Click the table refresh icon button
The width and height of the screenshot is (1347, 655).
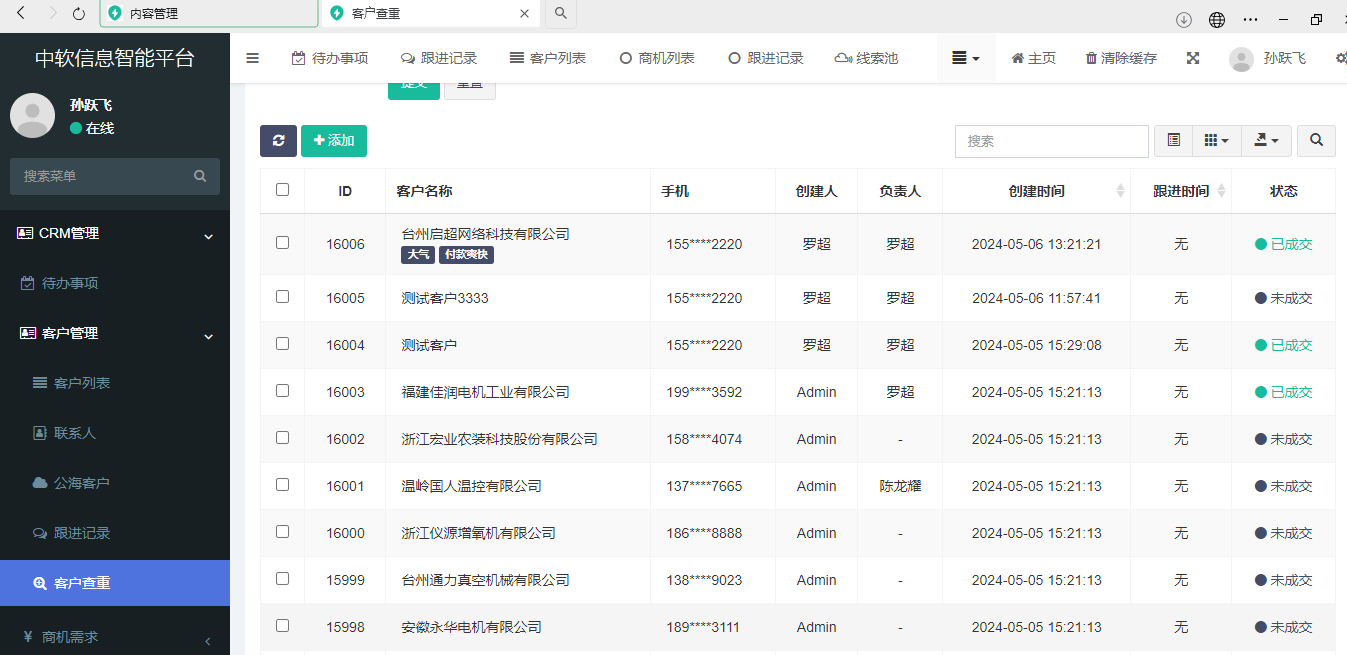(x=278, y=141)
